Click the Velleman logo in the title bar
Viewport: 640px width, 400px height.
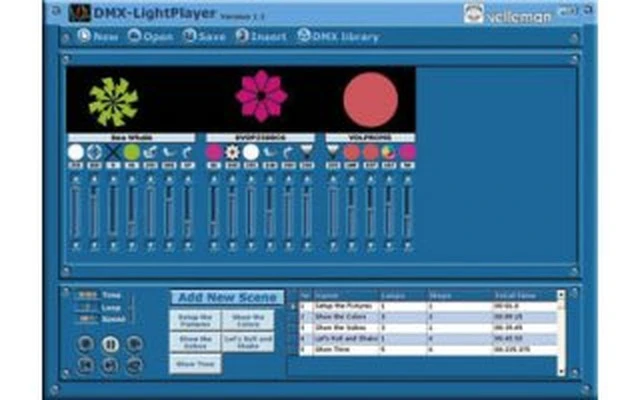(x=508, y=14)
